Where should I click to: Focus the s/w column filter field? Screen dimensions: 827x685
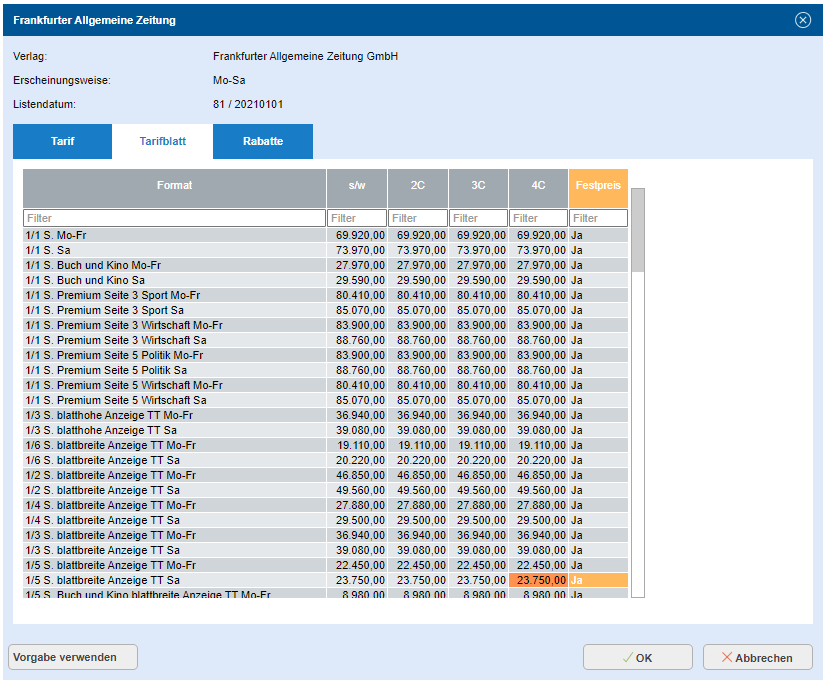tap(356, 218)
